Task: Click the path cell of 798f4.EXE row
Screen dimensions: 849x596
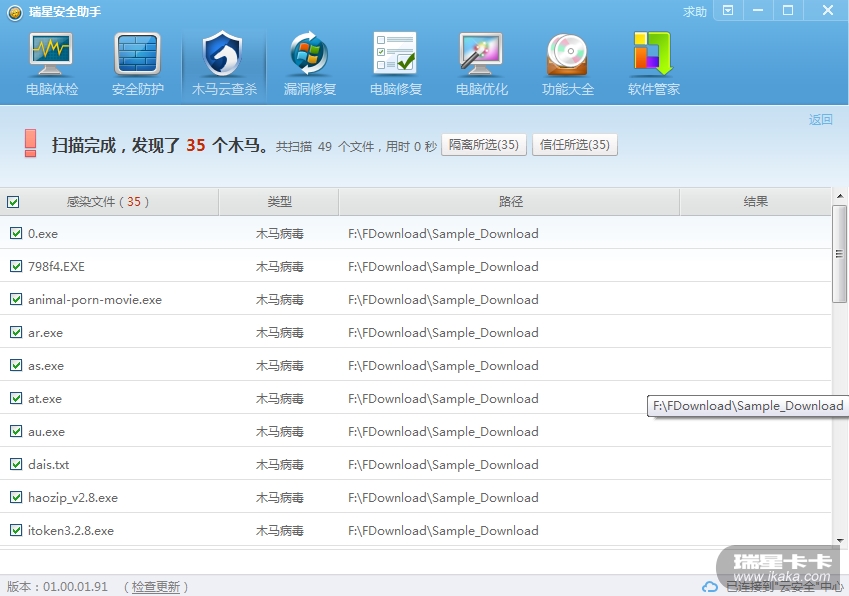Action: [x=443, y=267]
